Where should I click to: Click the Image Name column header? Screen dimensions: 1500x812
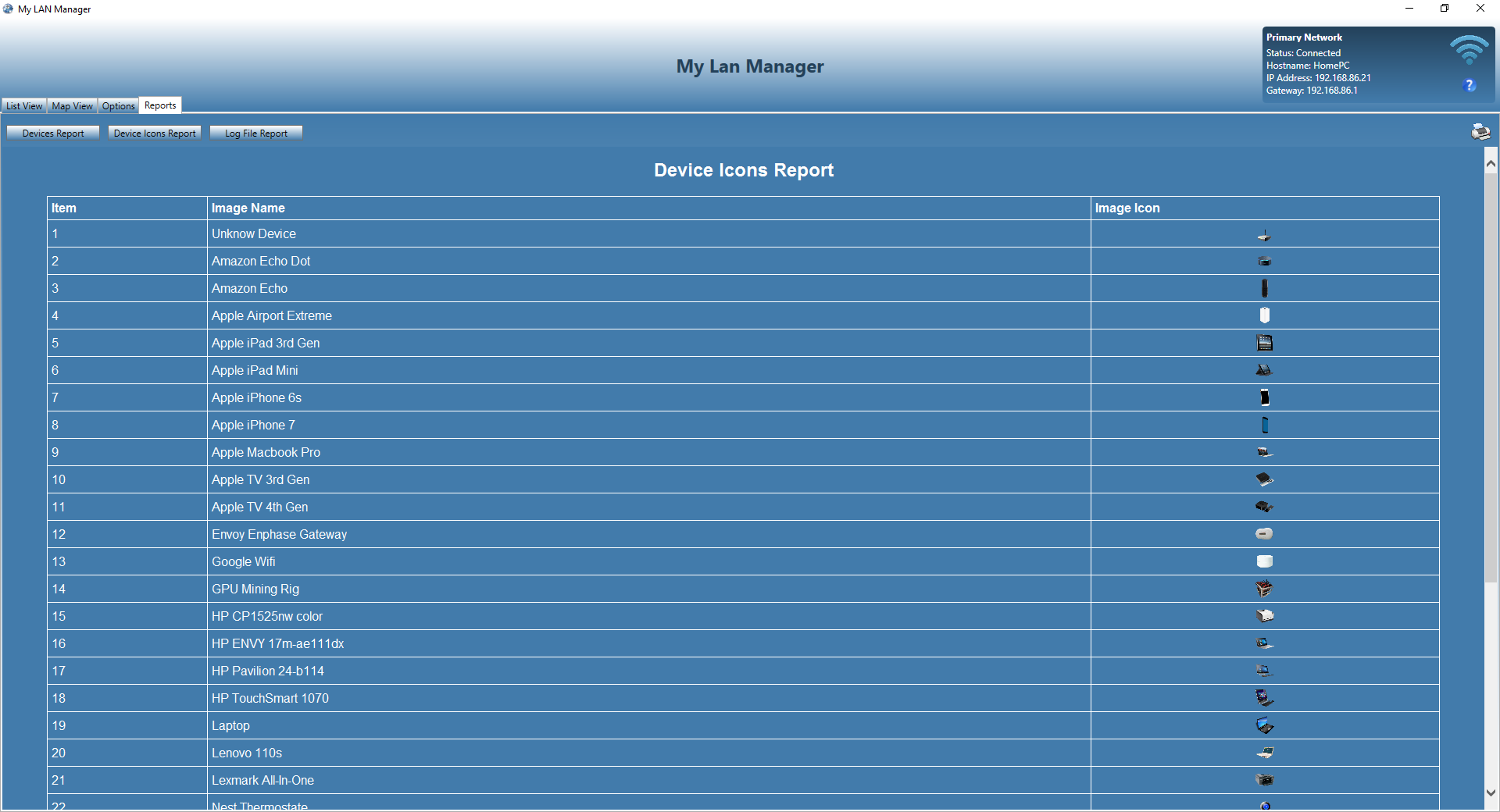pyautogui.click(x=648, y=208)
